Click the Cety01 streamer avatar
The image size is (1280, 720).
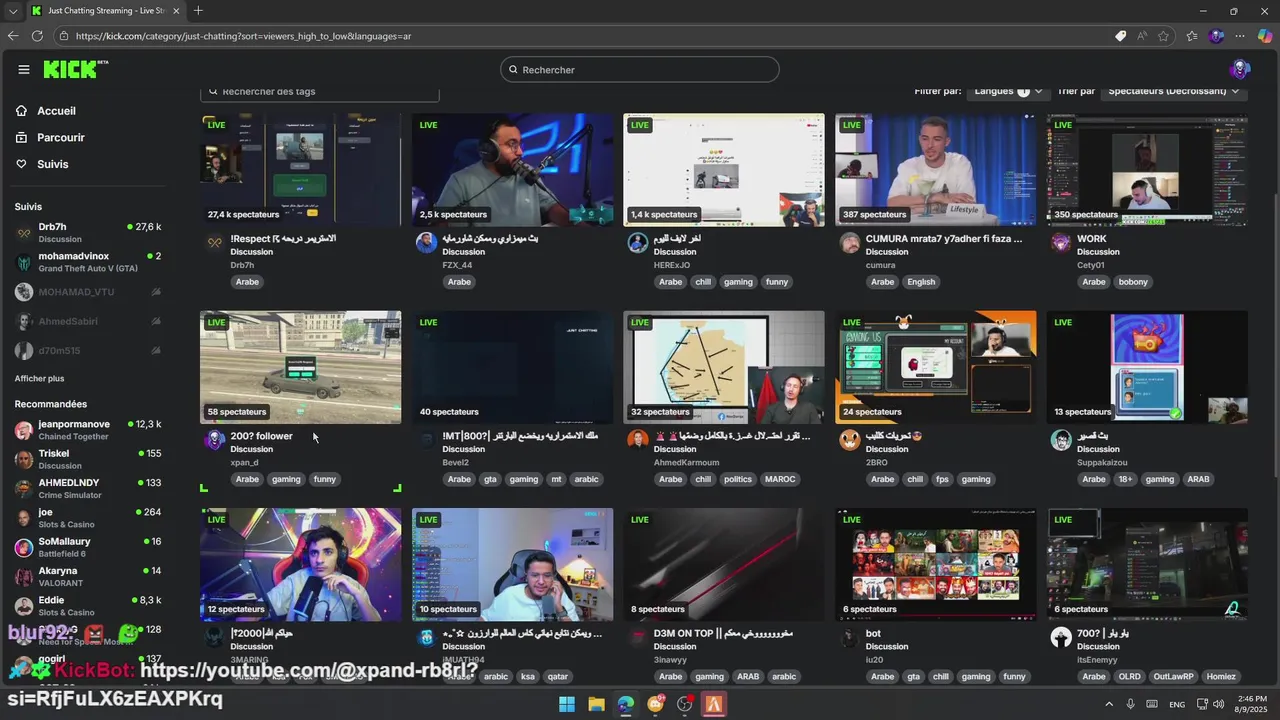[1061, 243]
